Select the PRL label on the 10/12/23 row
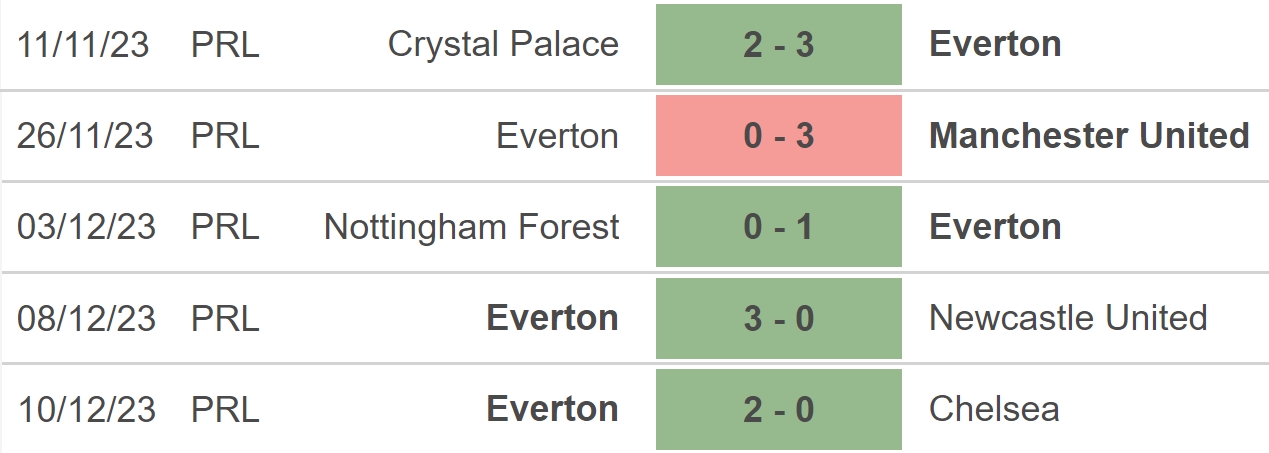 (x=225, y=409)
